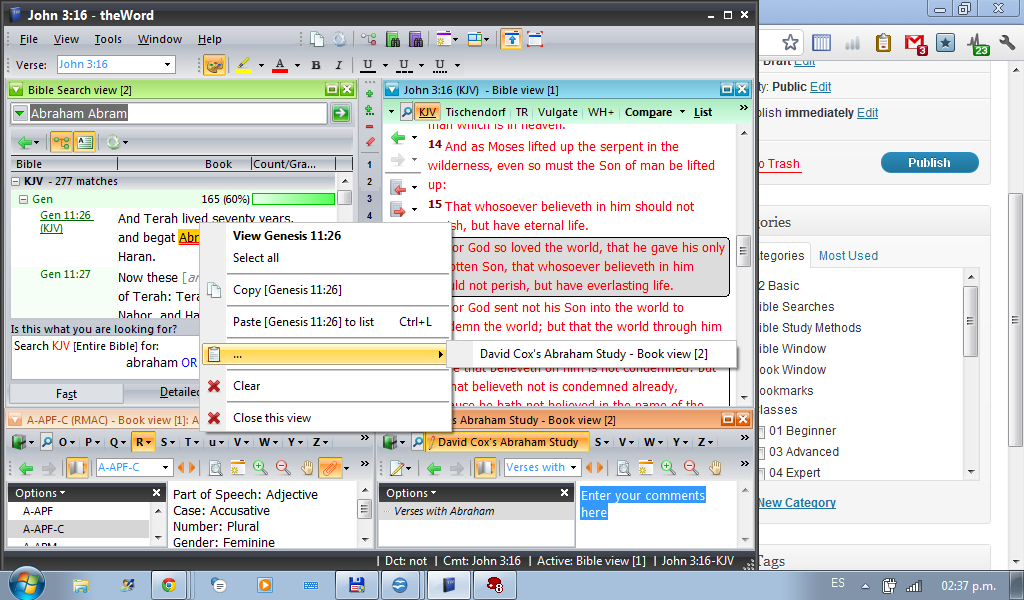The height and width of the screenshot is (600, 1024).
Task: Click green back arrow in Abraham Study toolbar
Action: 434,467
